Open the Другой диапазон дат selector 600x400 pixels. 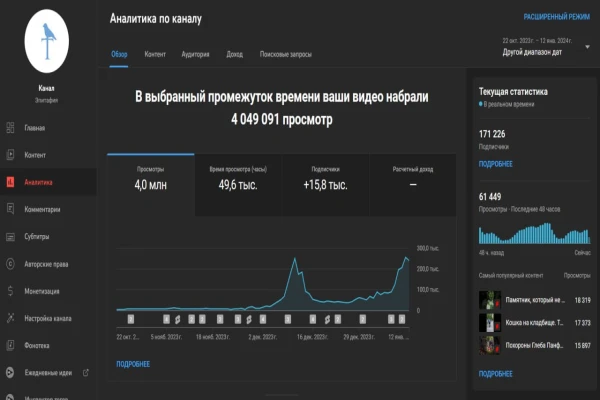tap(532, 52)
